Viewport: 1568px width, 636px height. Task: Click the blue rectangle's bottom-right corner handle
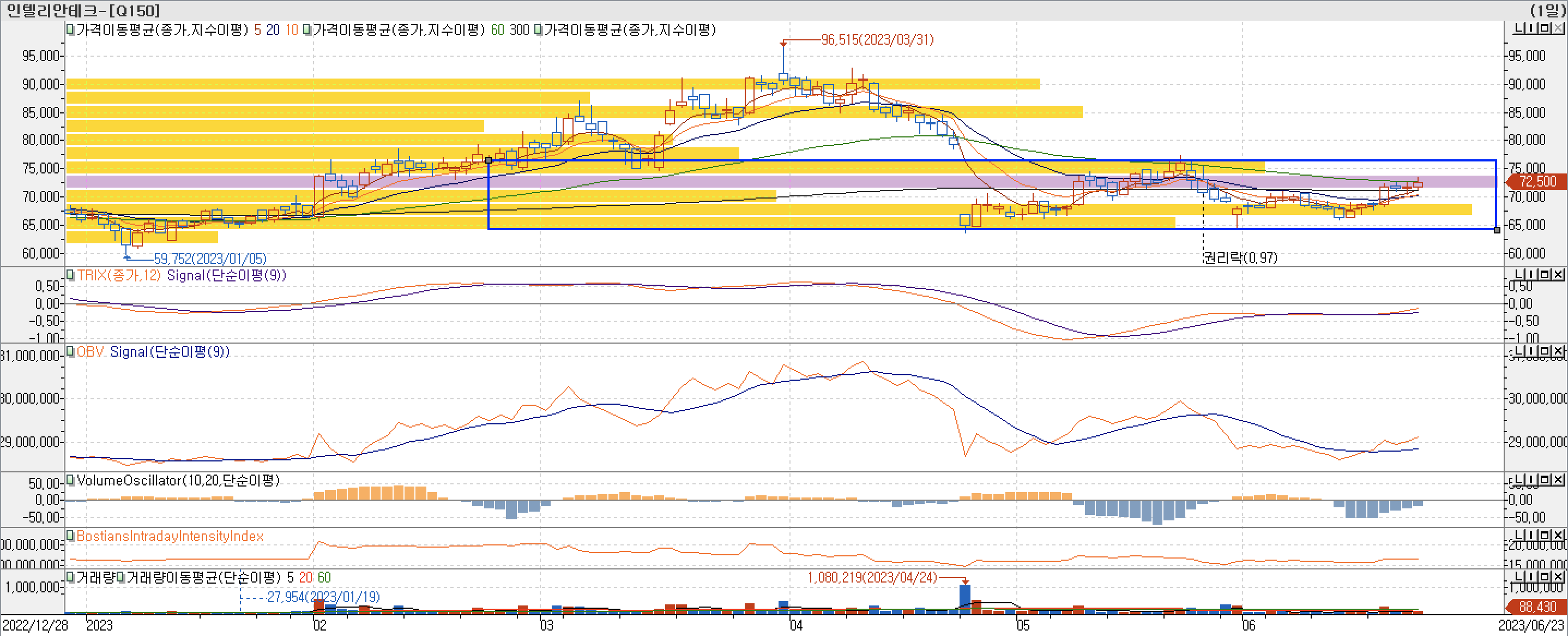pyautogui.click(x=1497, y=230)
